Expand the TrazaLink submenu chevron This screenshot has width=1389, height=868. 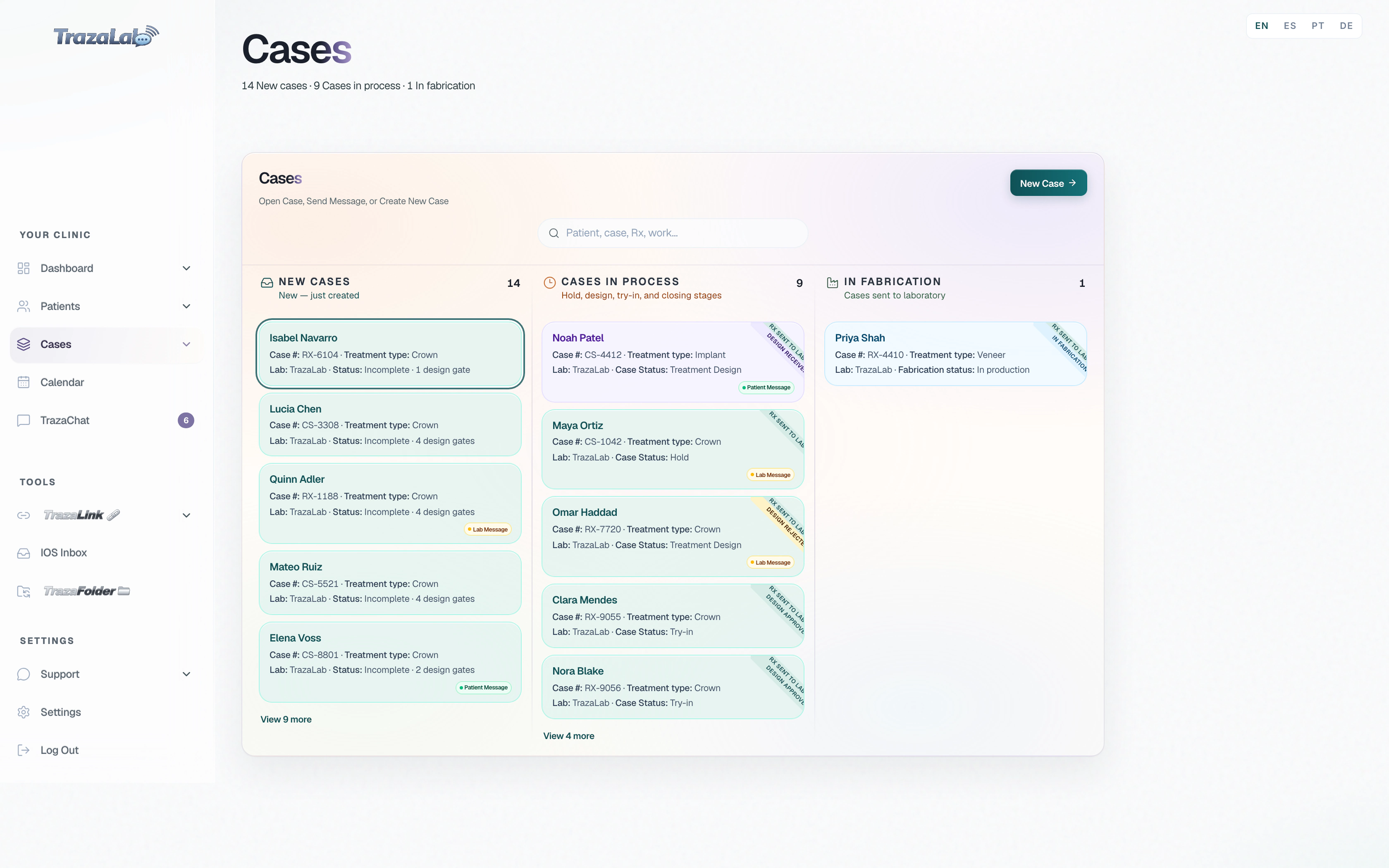186,515
